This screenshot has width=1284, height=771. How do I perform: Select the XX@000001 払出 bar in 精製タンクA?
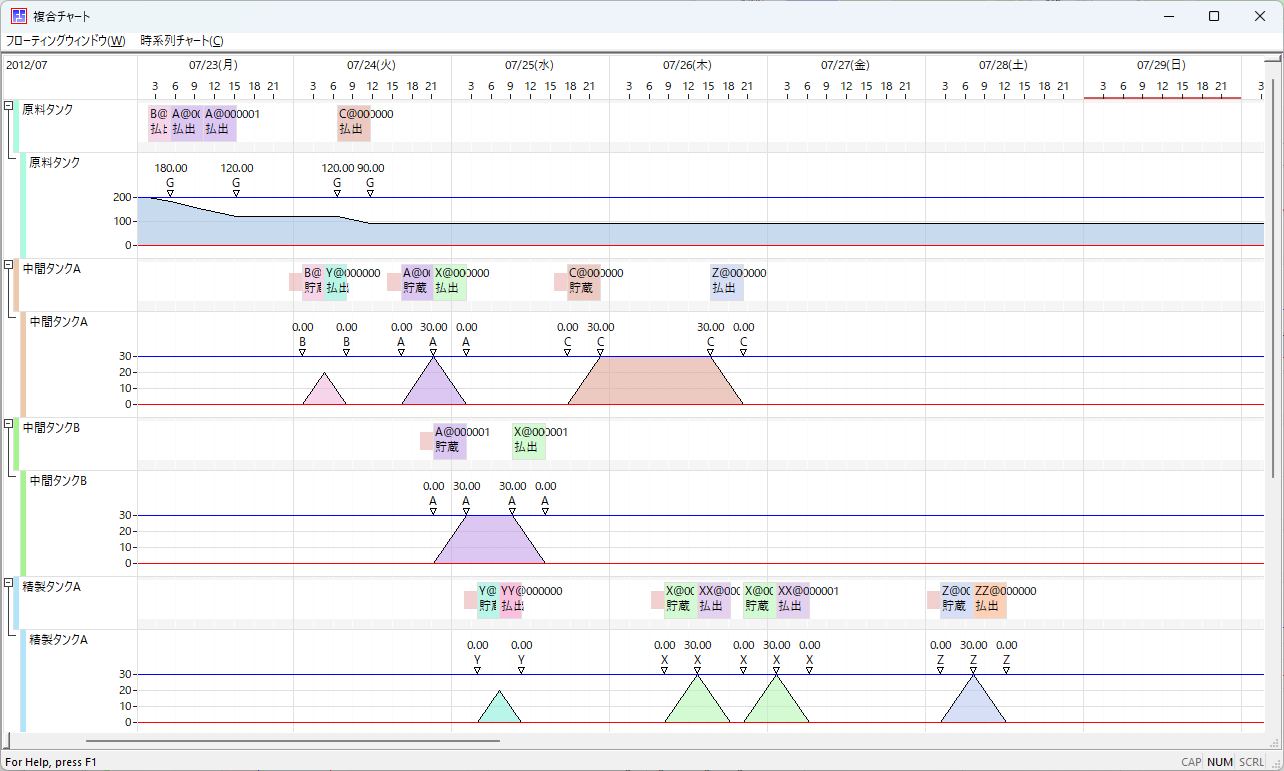793,599
